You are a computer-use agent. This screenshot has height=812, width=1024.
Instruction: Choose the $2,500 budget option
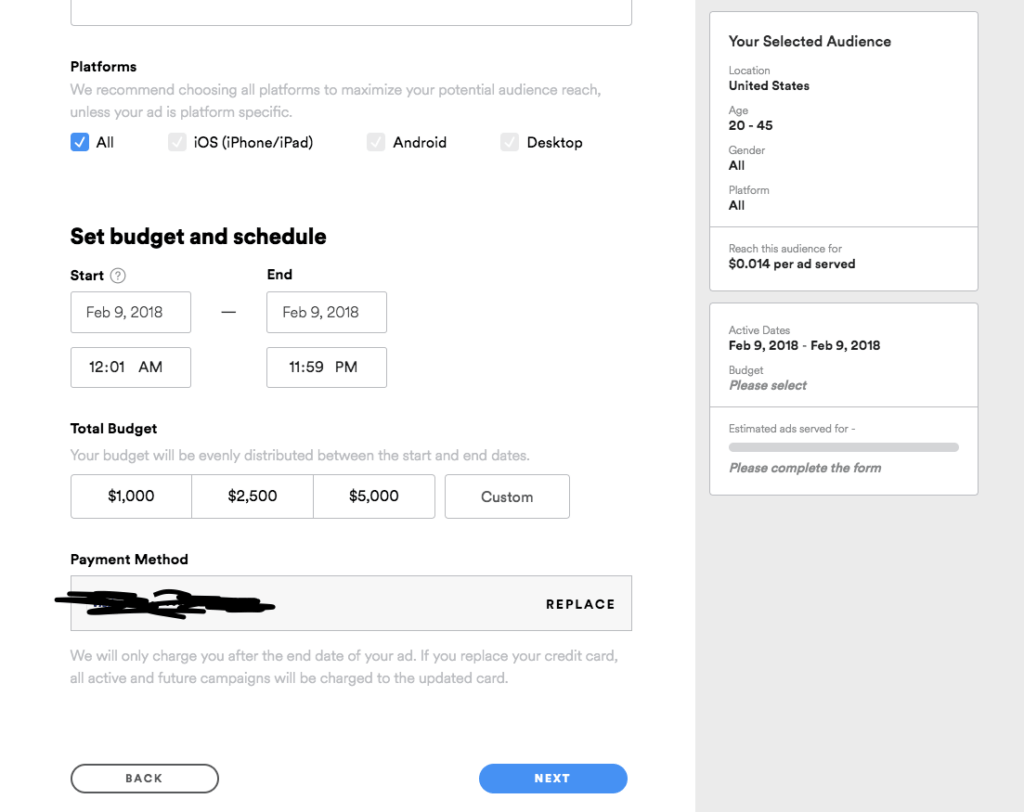[x=252, y=496]
